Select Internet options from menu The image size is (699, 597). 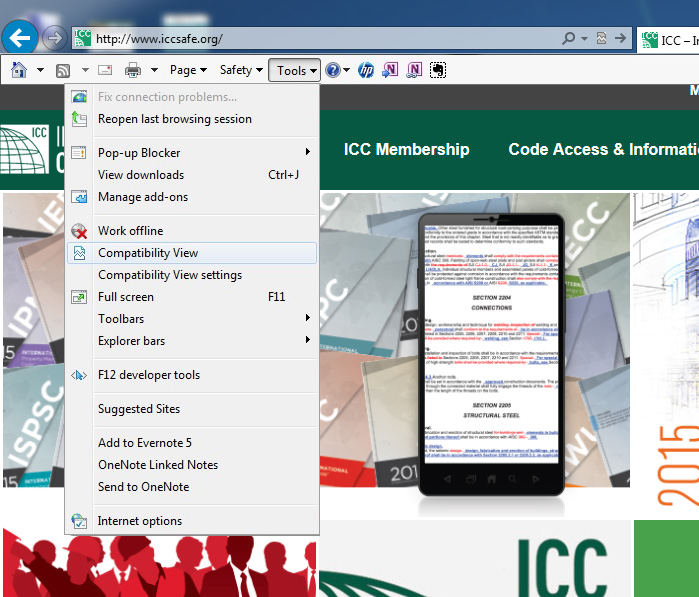click(x=140, y=521)
